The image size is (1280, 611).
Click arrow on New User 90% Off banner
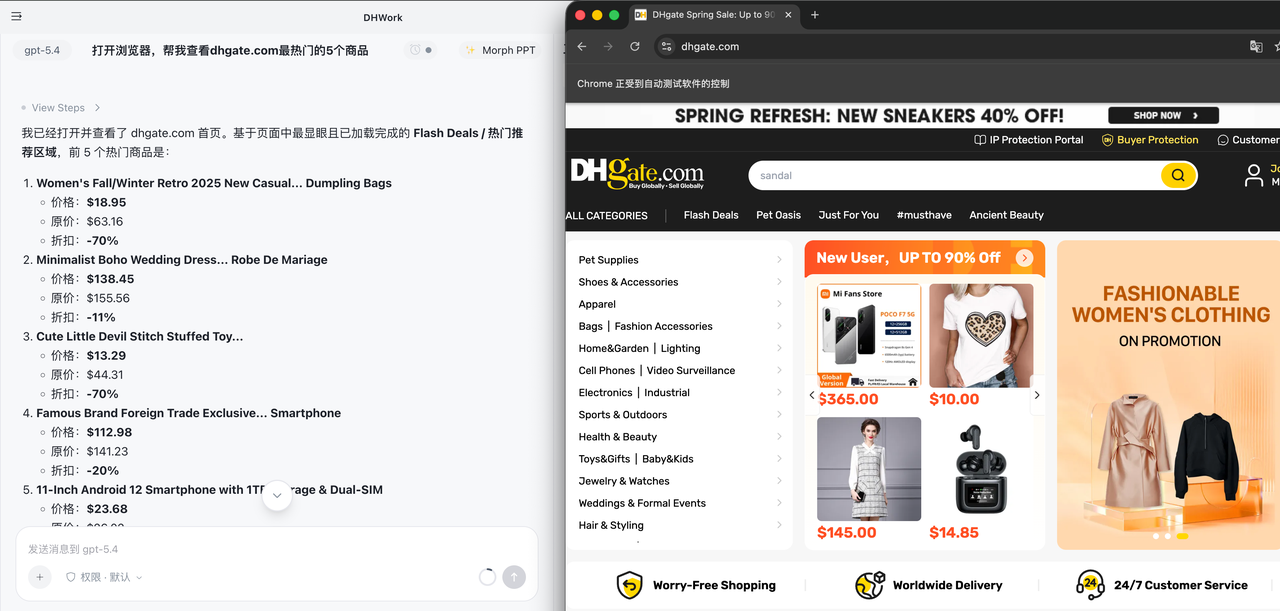point(1024,258)
